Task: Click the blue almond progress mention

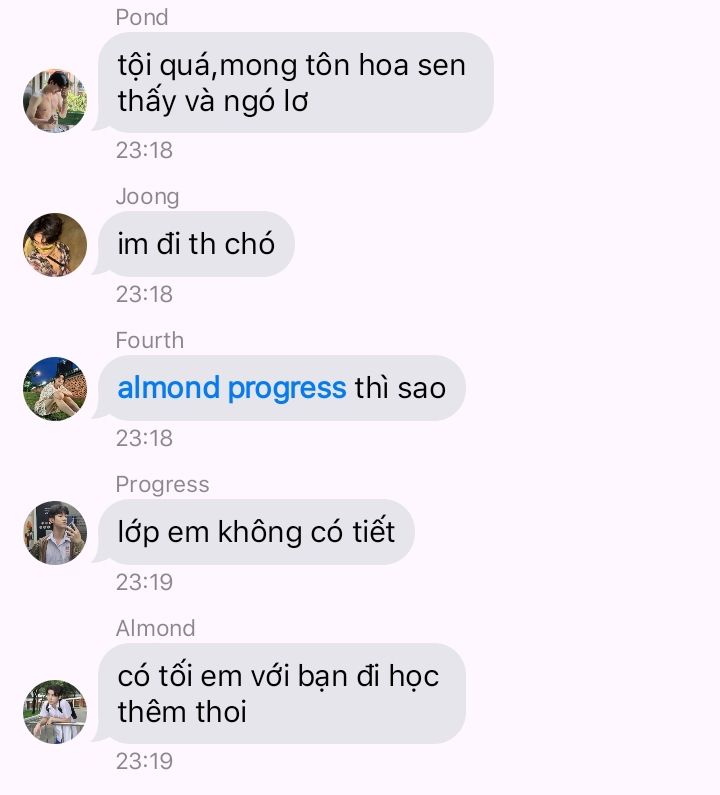Action: click(232, 389)
